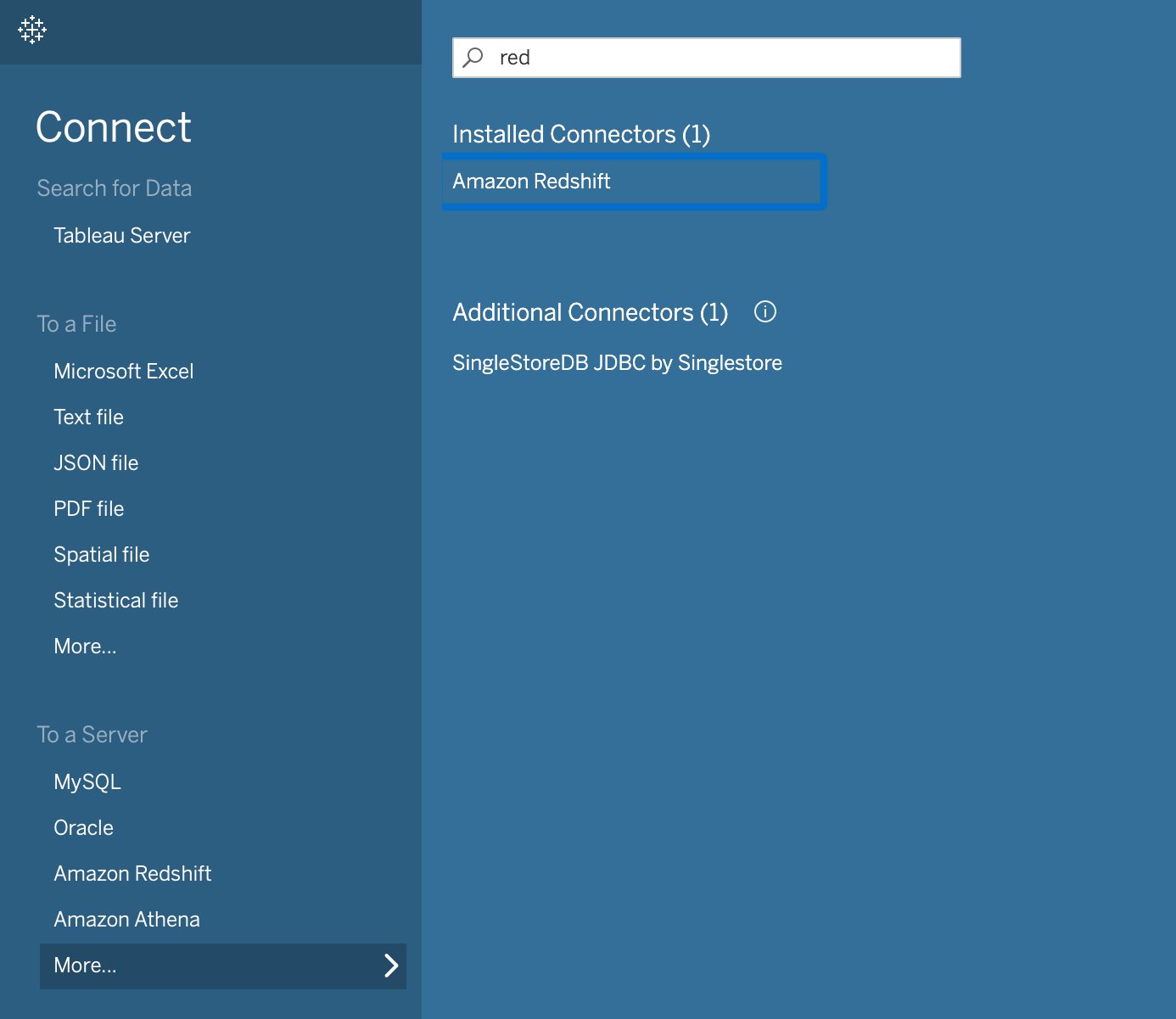Open More under To a File
1176x1019 pixels.
(85, 646)
